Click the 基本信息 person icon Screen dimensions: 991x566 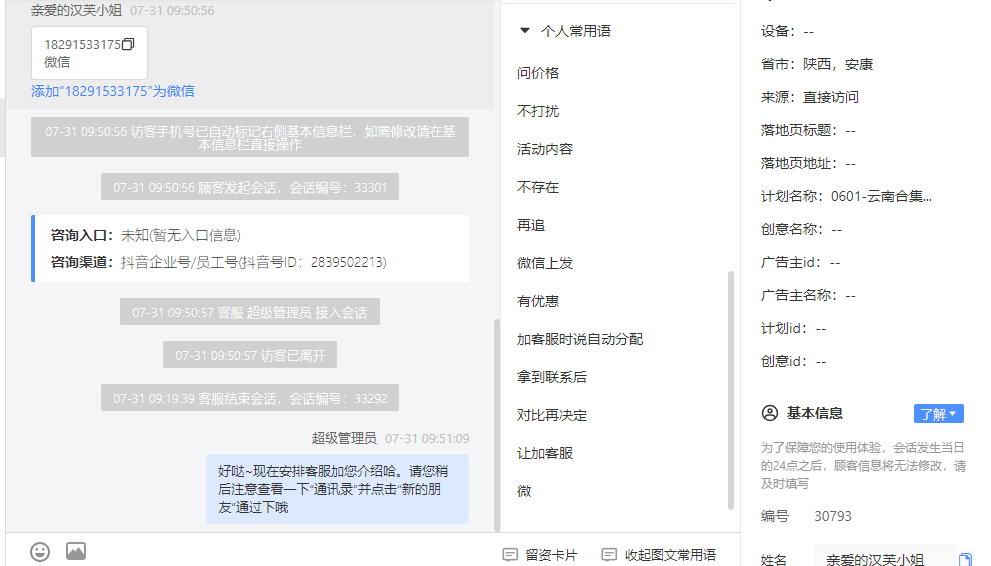tap(770, 413)
